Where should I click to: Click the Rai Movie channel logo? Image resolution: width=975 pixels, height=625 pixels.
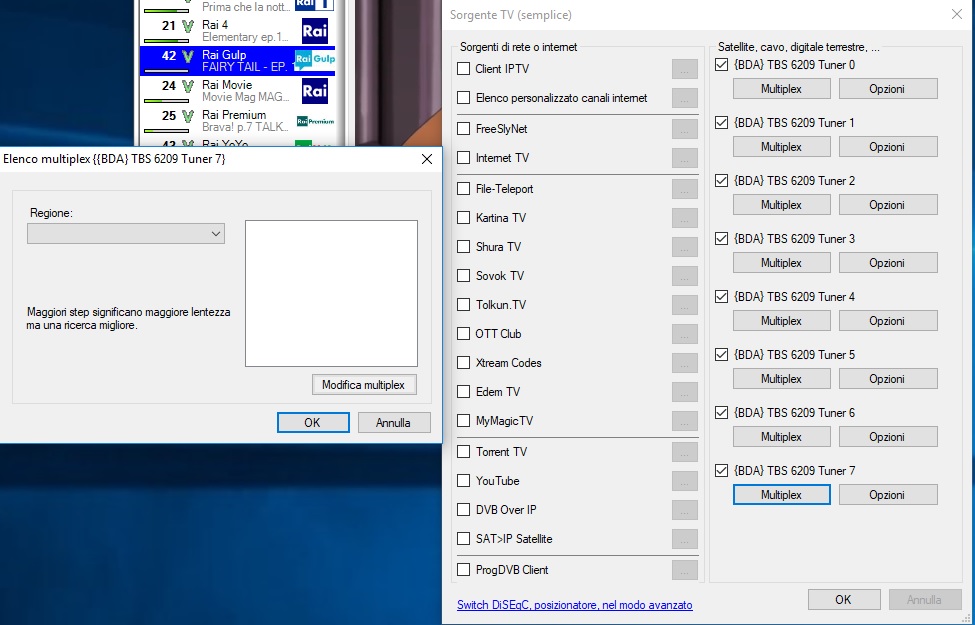[x=315, y=91]
